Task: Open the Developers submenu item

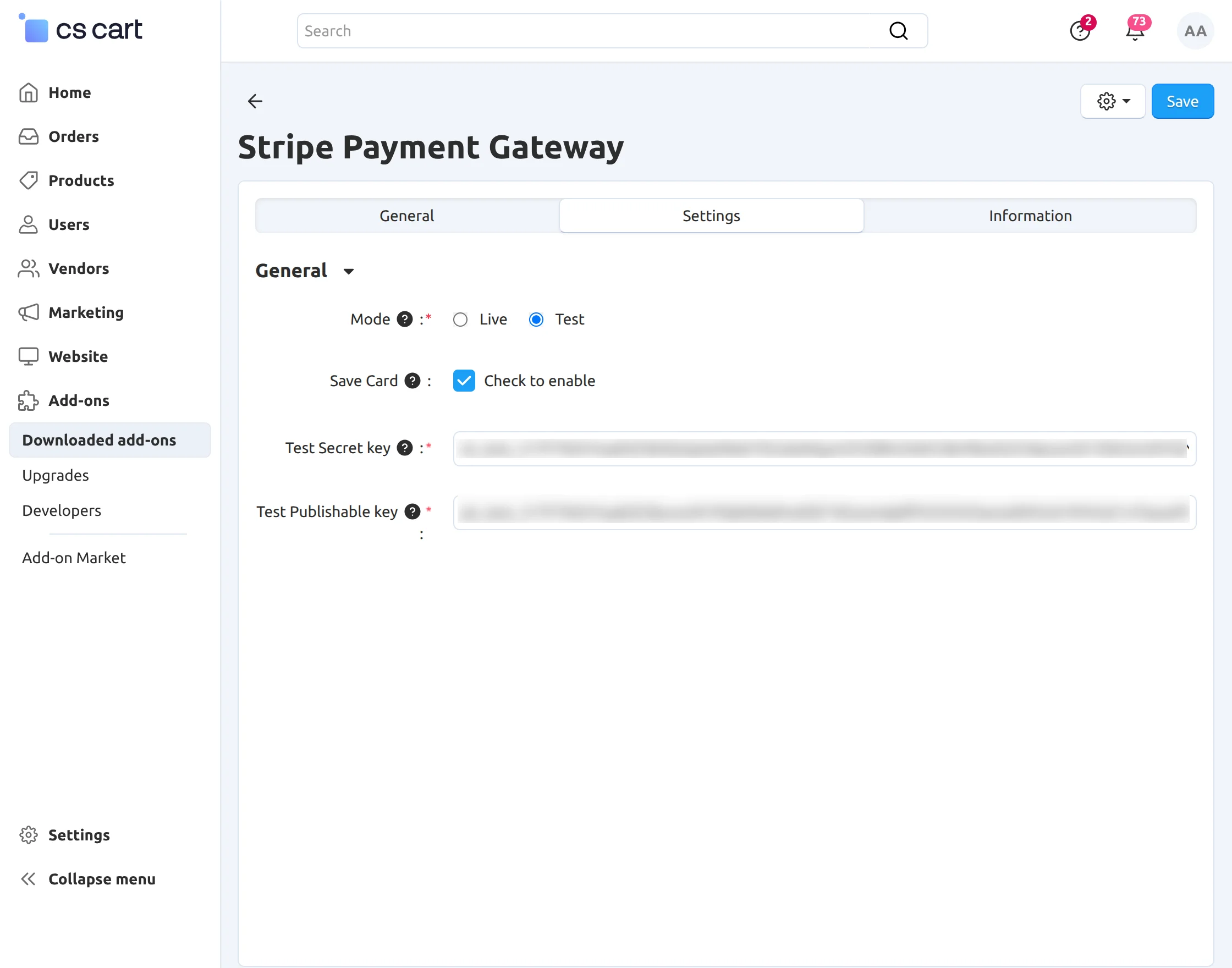Action: [62, 510]
